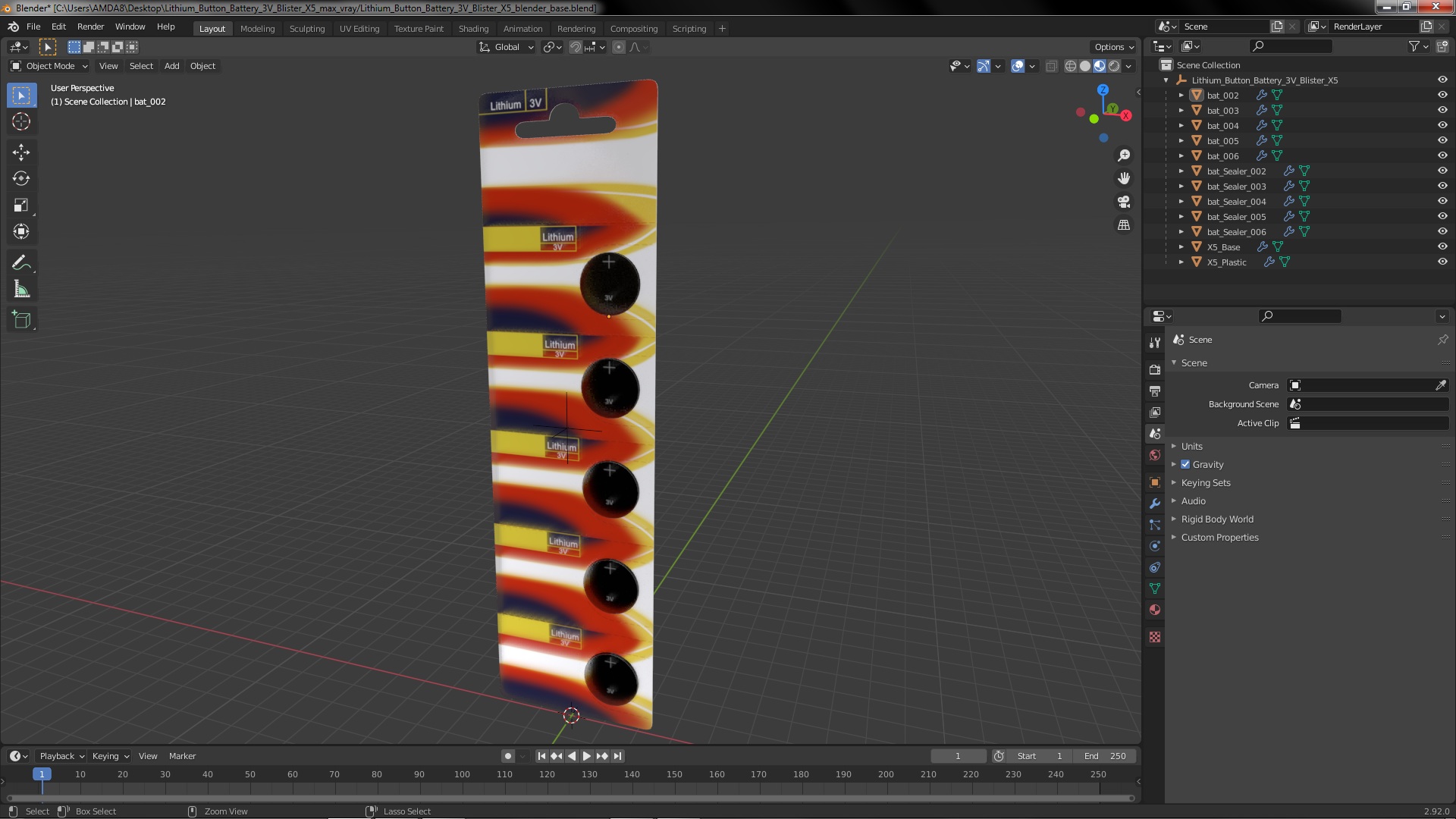The image size is (1456, 819).
Task: Open the Texture properties tab
Action: (x=1155, y=637)
